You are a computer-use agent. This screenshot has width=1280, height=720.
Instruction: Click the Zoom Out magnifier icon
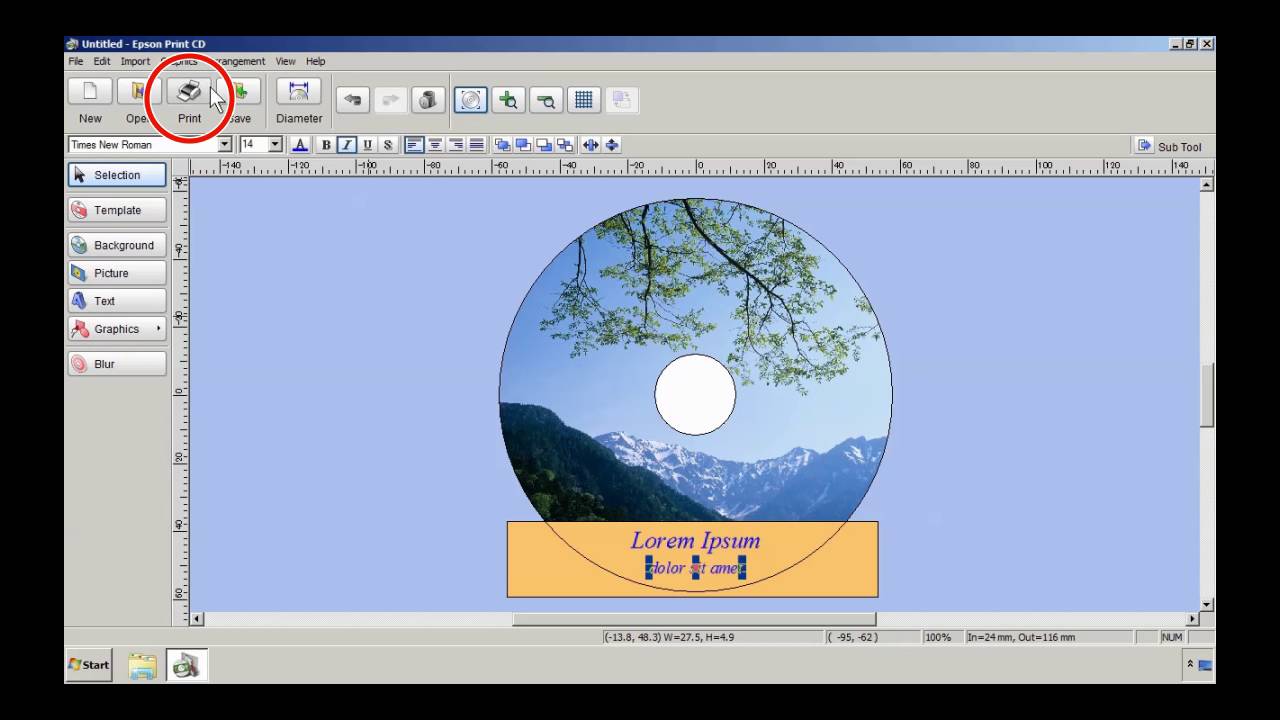(546, 99)
